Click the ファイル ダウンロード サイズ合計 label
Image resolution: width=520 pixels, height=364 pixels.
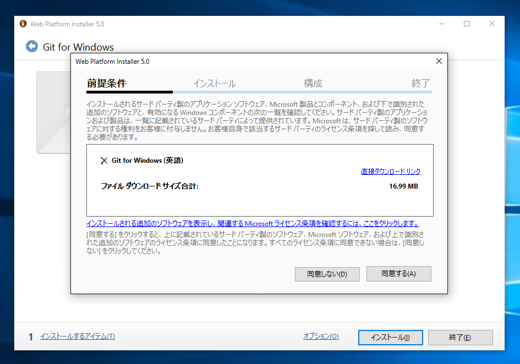(150, 186)
